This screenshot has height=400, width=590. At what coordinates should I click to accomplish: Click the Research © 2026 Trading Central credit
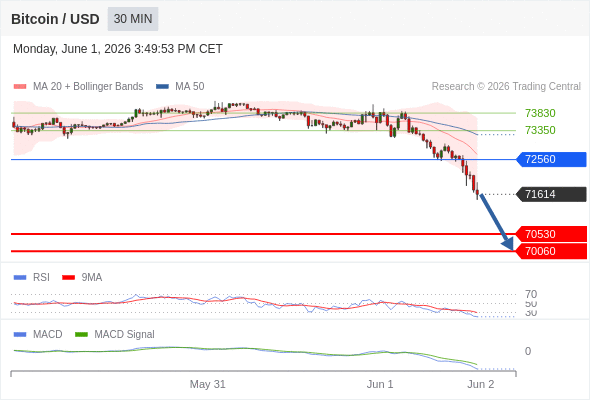506,87
